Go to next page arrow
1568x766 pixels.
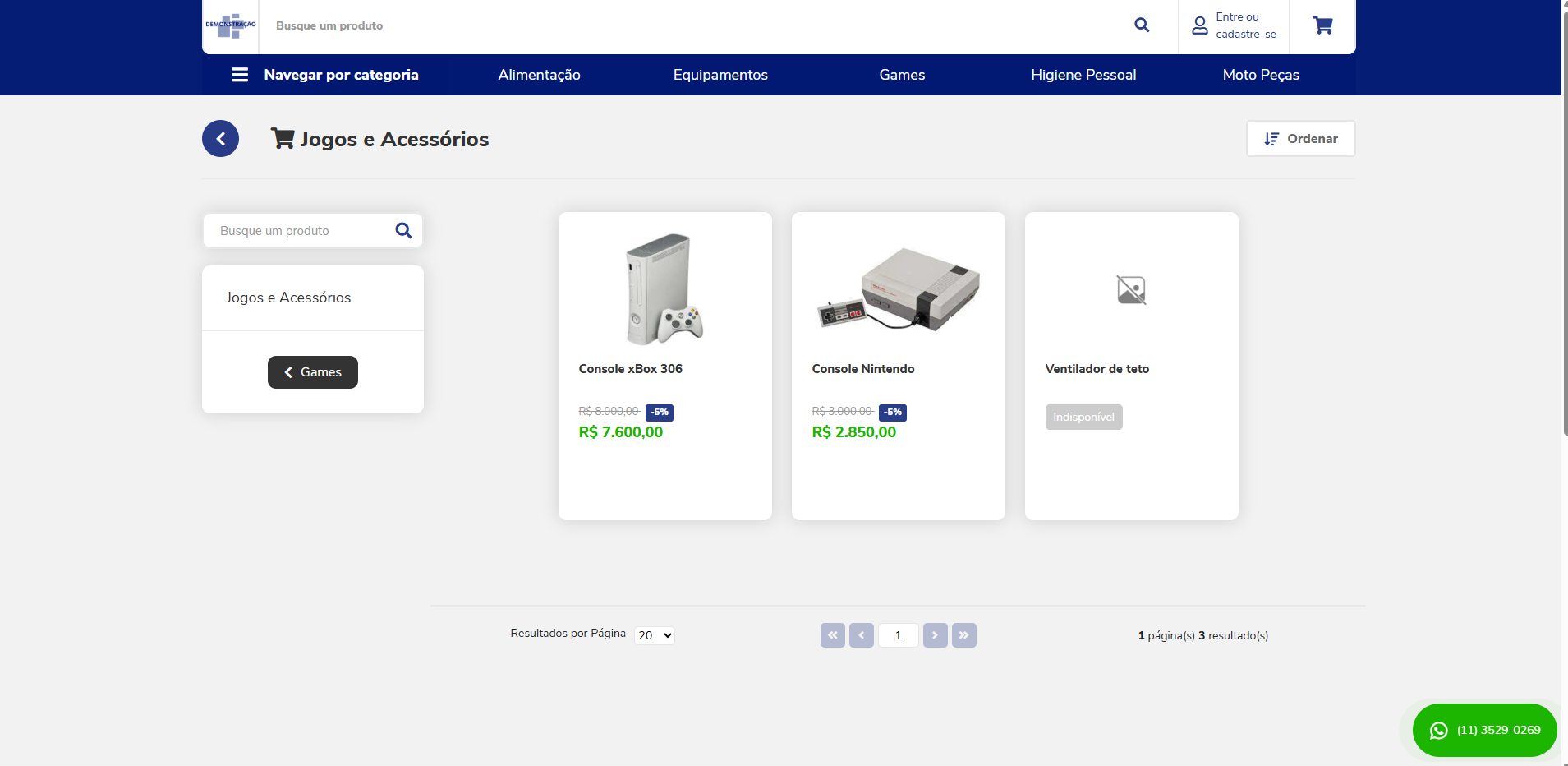935,635
